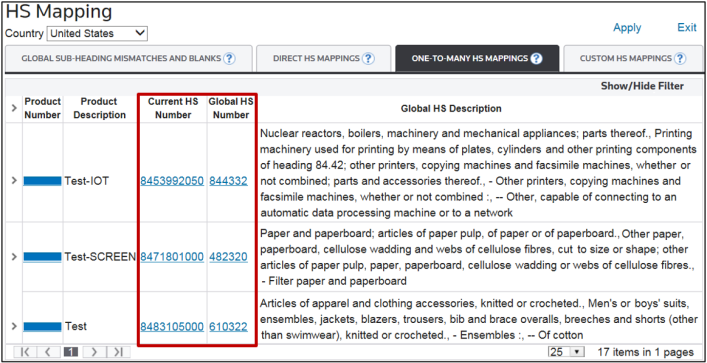Open help icon on Direct HS Mappings tab

(x=368, y=59)
